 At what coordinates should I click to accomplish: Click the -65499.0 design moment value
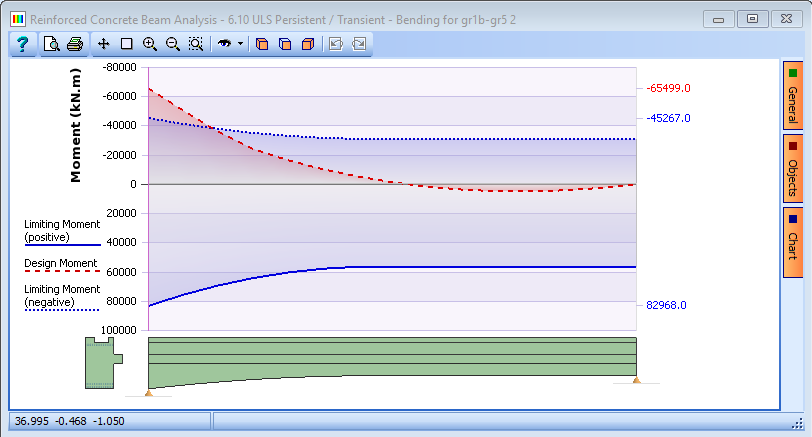[668, 88]
